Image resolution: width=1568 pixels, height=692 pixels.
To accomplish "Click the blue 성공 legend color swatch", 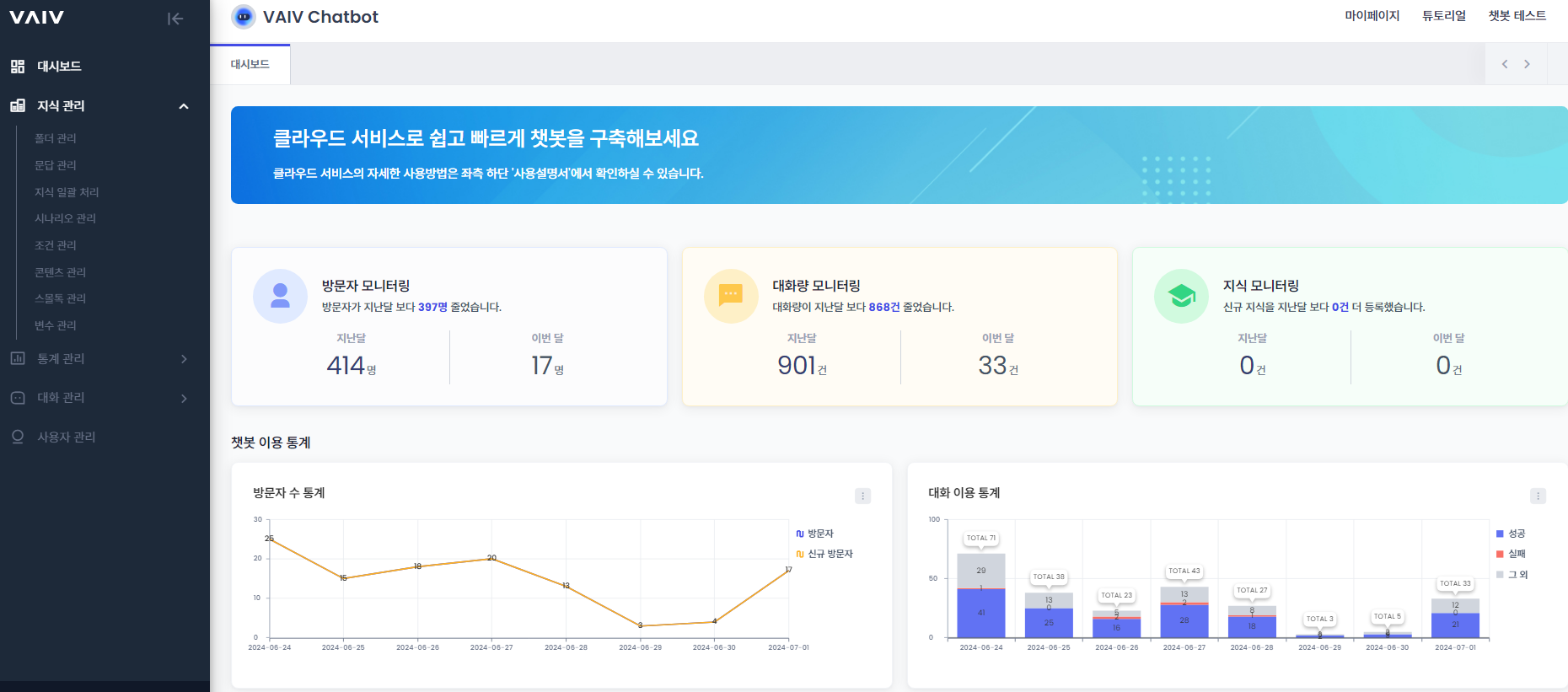I will 1500,534.
